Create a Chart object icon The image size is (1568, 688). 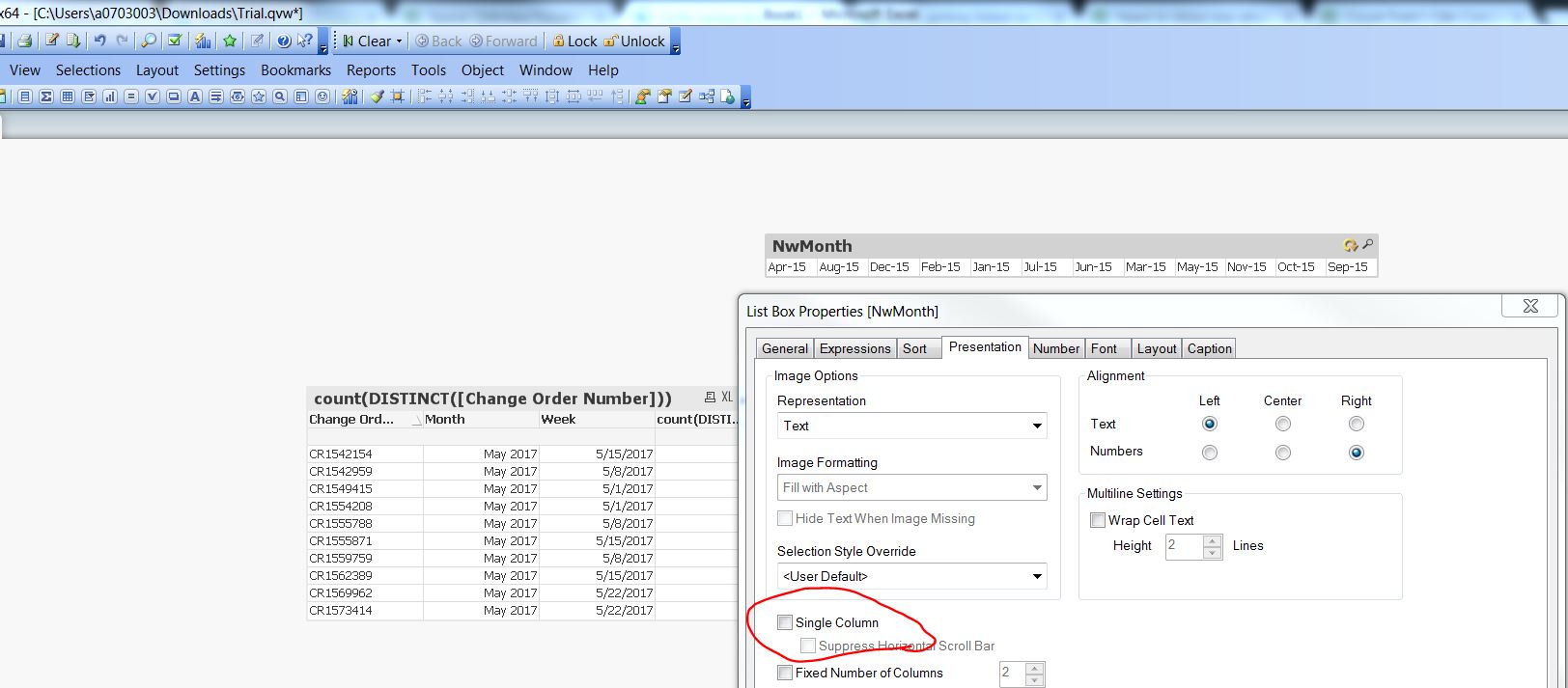(x=110, y=96)
